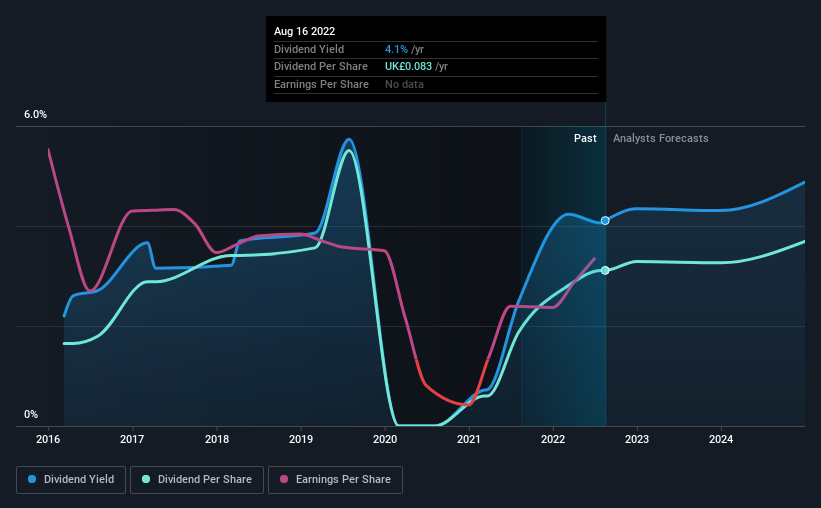The image size is (821, 508).
Task: Click the 6.0% y-axis label
Action: (x=35, y=115)
